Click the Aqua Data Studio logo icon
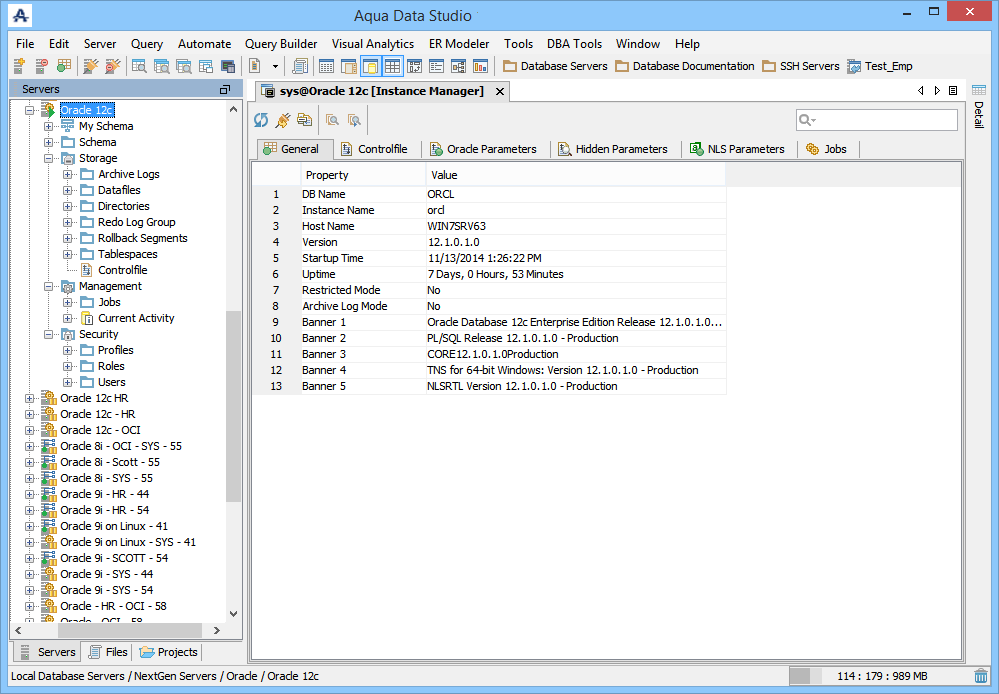Image resolution: width=999 pixels, height=694 pixels. tap(21, 15)
